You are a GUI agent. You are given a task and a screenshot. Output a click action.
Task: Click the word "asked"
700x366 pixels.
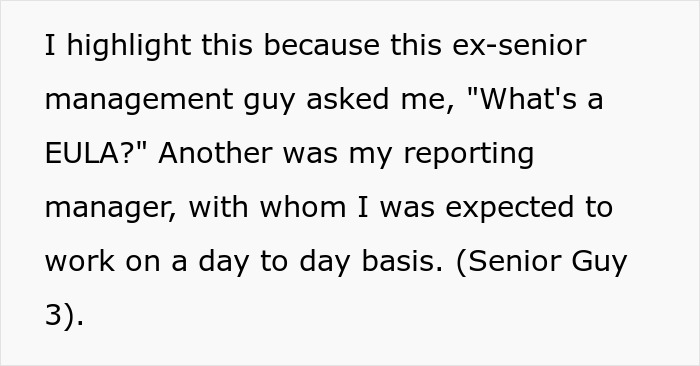347,99
